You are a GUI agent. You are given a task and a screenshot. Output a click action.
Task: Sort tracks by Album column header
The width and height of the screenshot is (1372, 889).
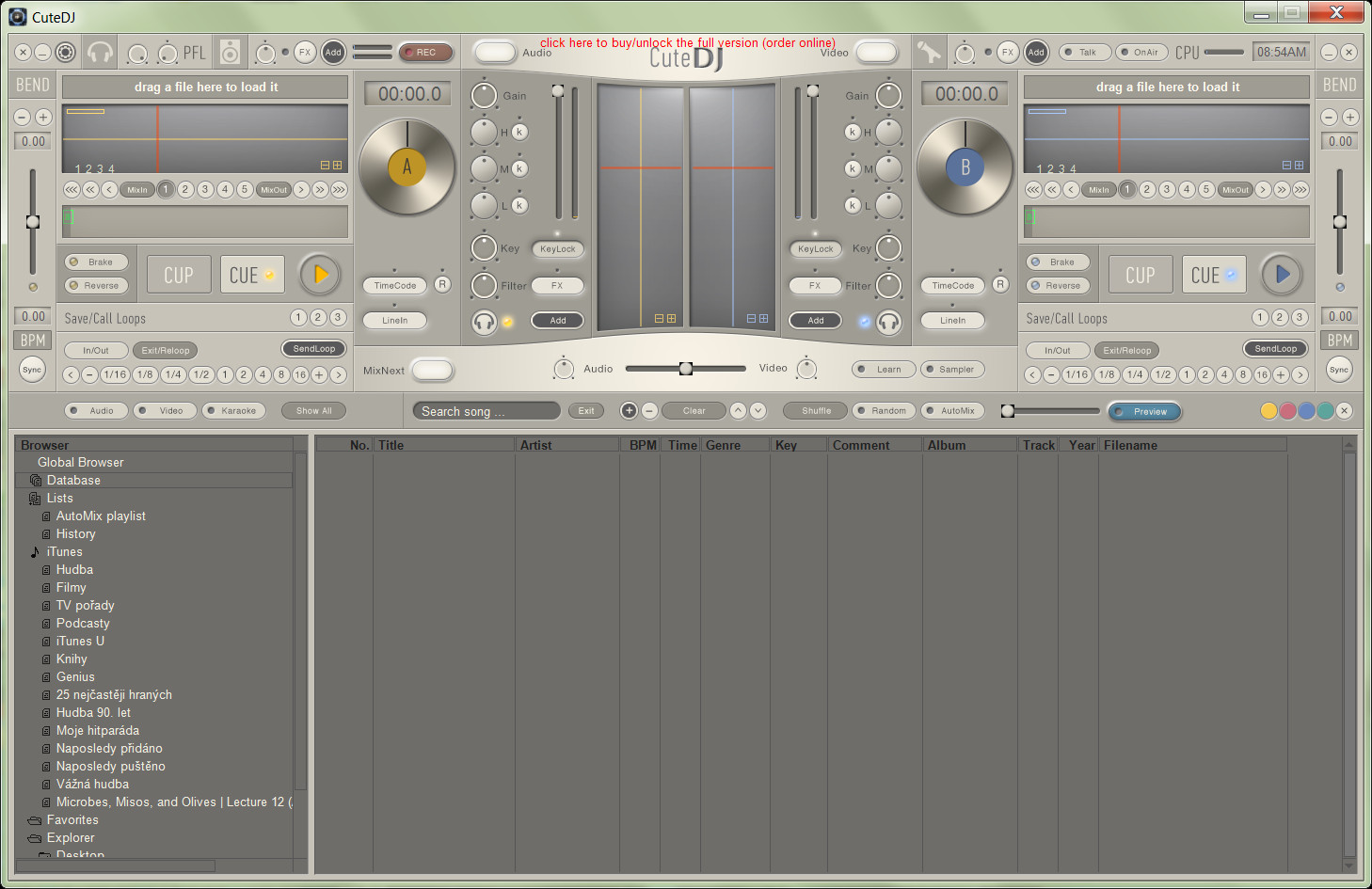[x=969, y=445]
